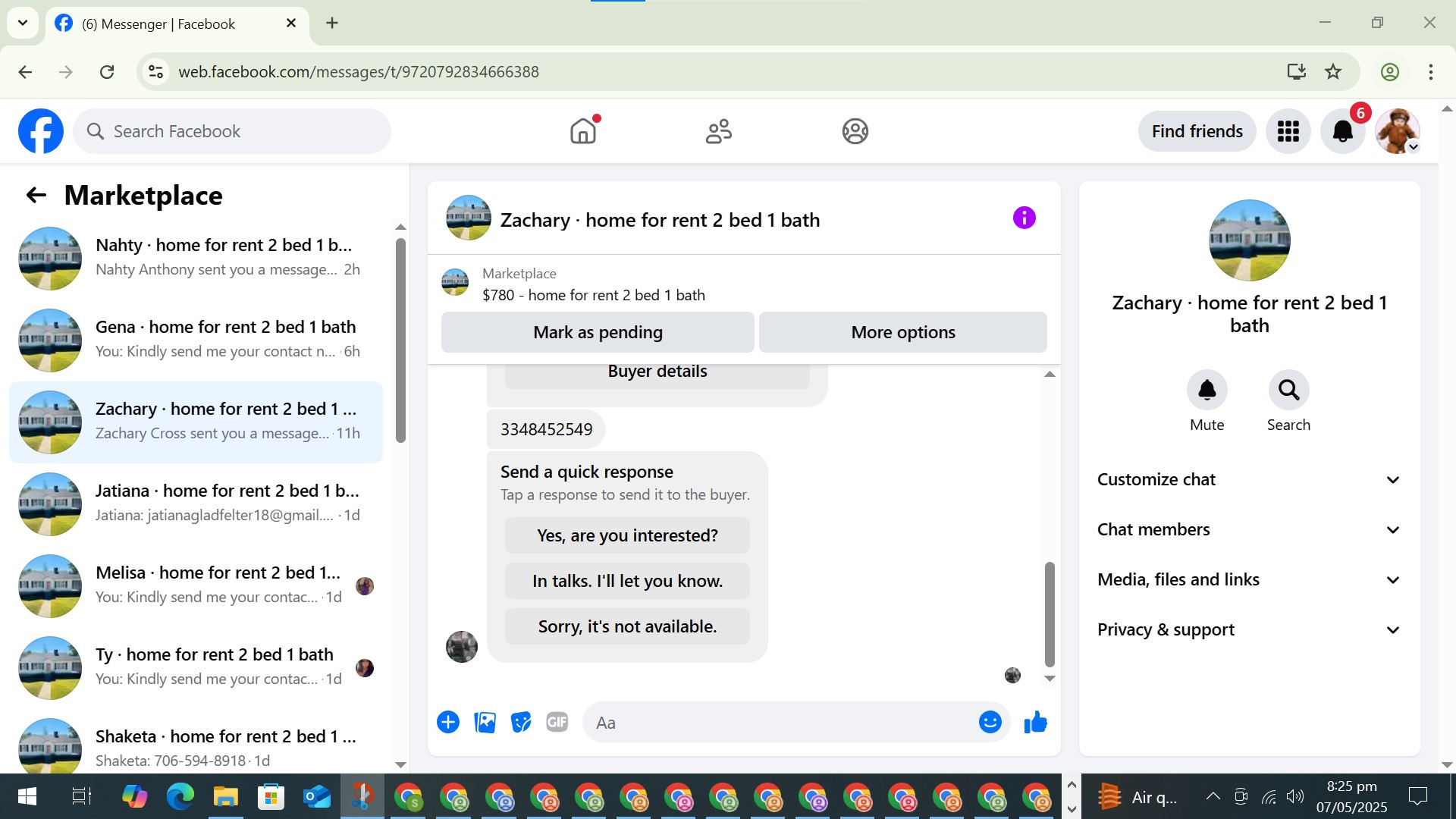1456x819 pixels.
Task: Click the GIF picker icon
Action: [x=557, y=723]
